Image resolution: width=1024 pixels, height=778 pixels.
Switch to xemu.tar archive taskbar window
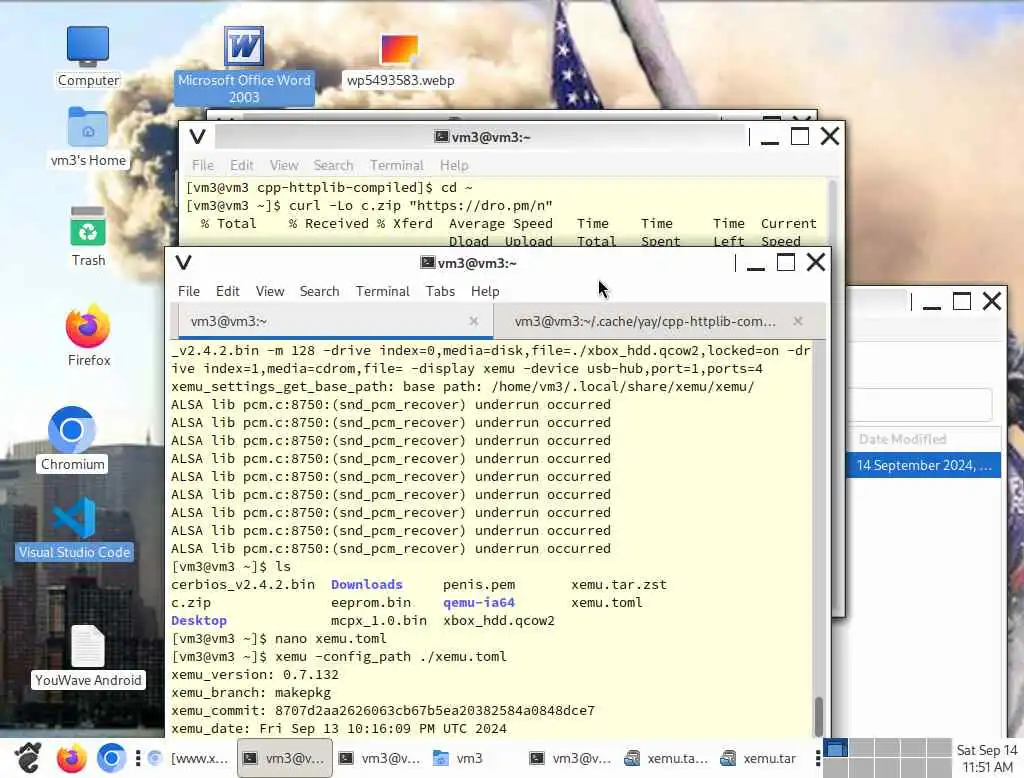point(761,758)
